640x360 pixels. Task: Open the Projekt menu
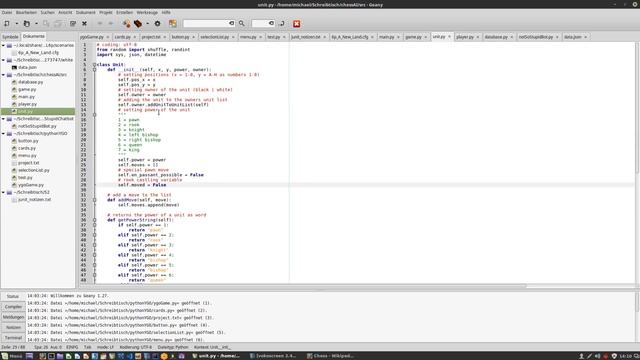tap(106, 13)
